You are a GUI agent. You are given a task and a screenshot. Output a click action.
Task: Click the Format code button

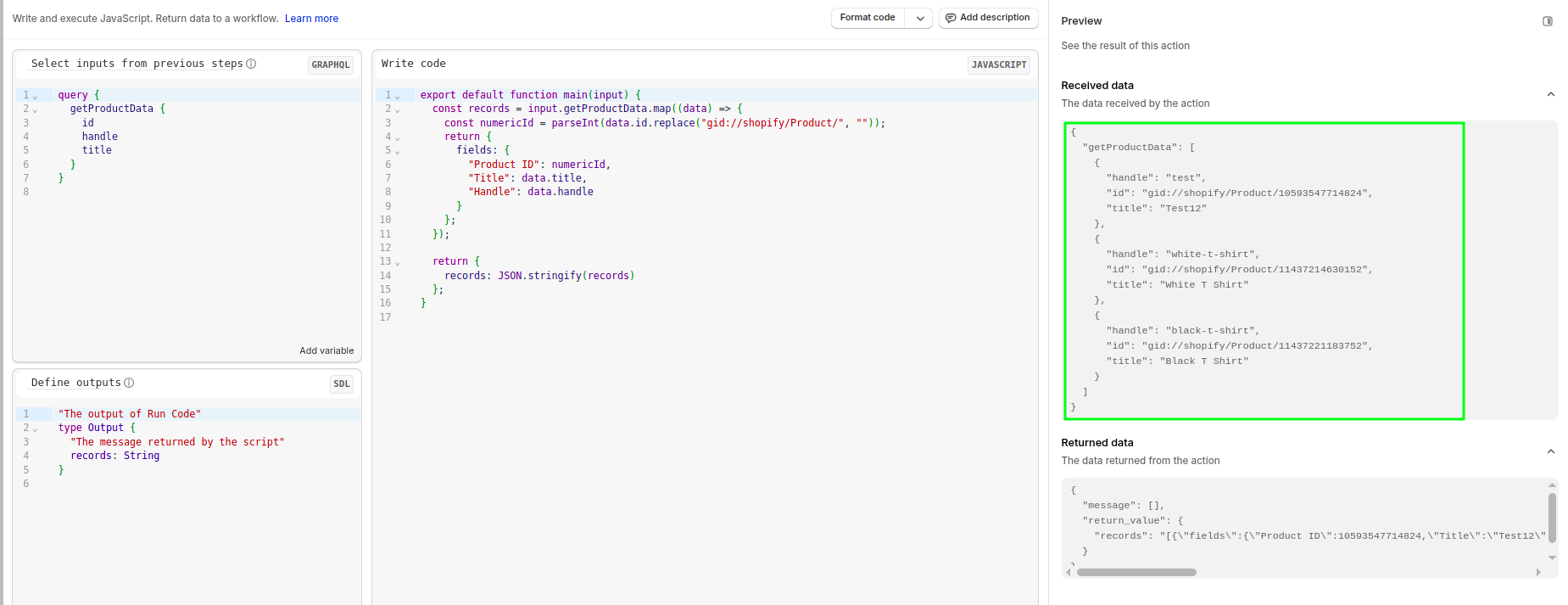(867, 18)
